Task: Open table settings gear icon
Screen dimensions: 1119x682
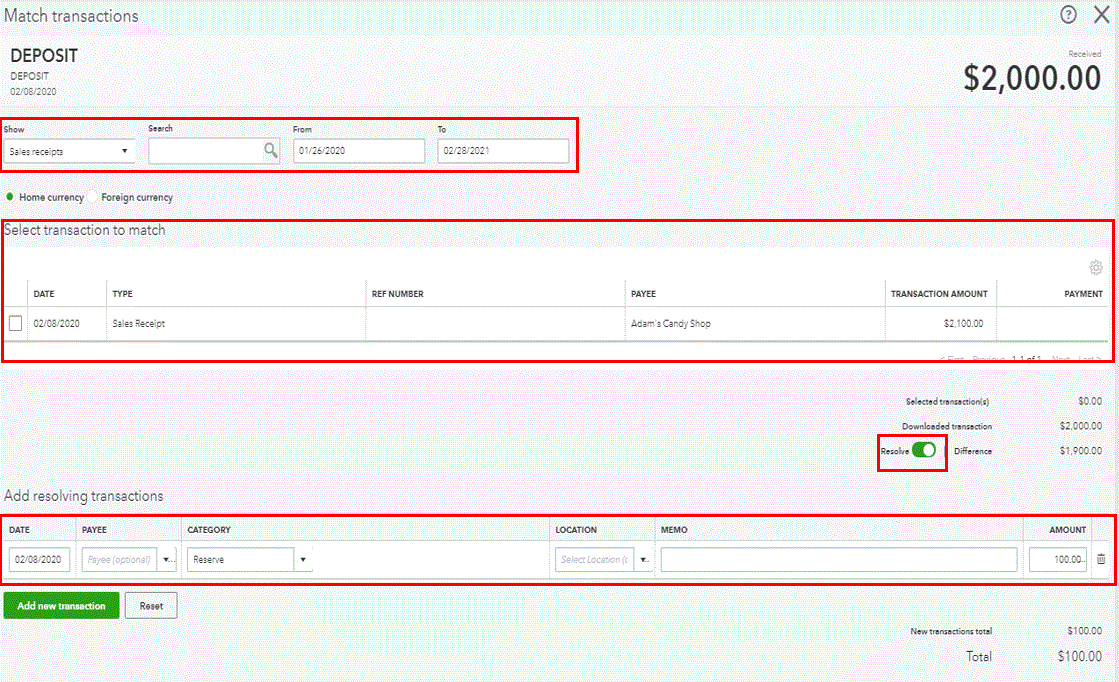Action: [x=1095, y=268]
